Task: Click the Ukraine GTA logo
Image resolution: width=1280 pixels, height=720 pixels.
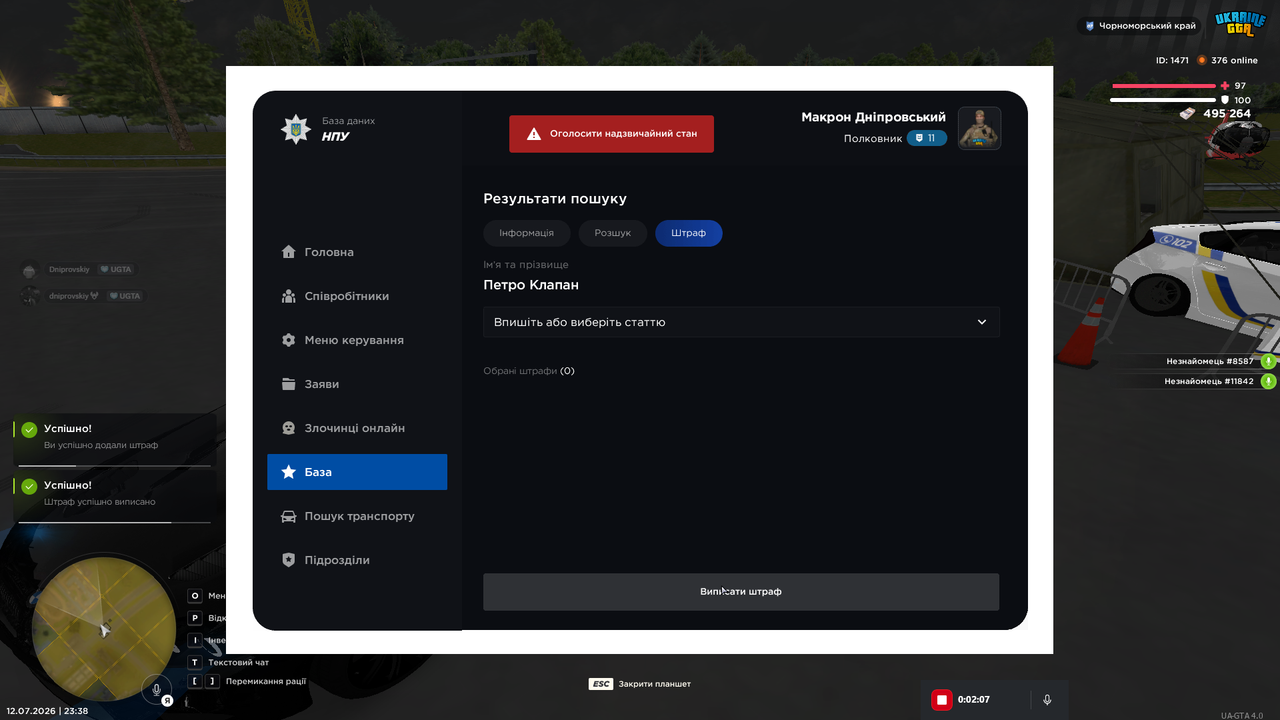Action: (x=1240, y=25)
